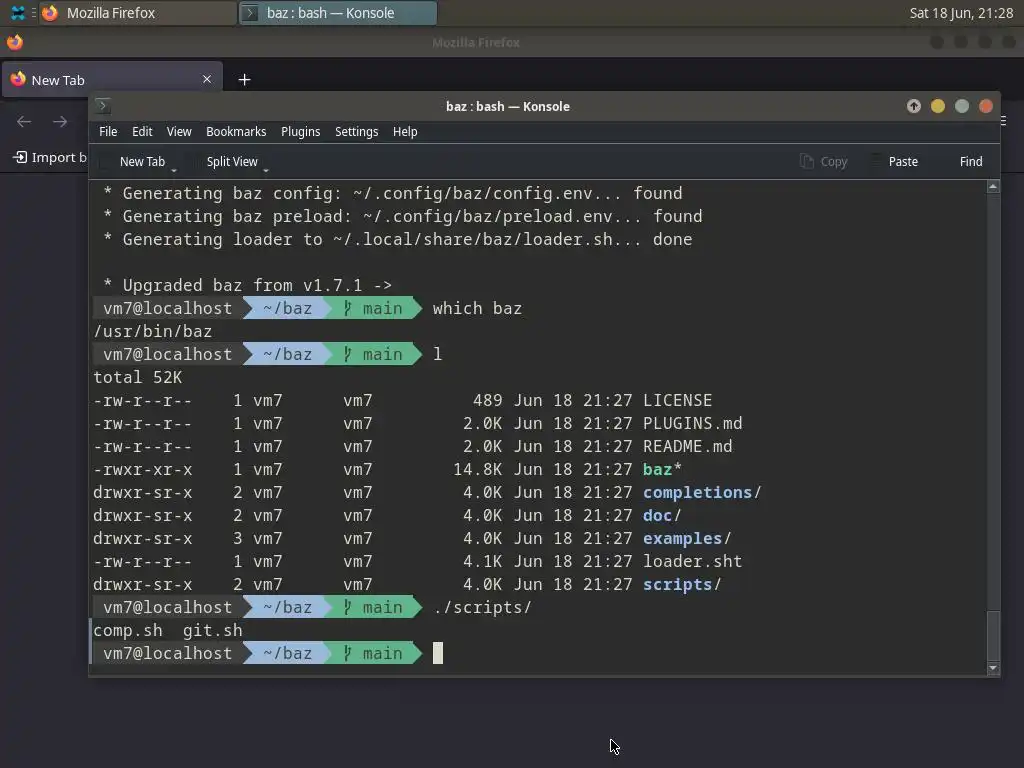Click the Konsole terminal icon in title bar
This screenshot has width=1024, height=768.
coord(103,106)
